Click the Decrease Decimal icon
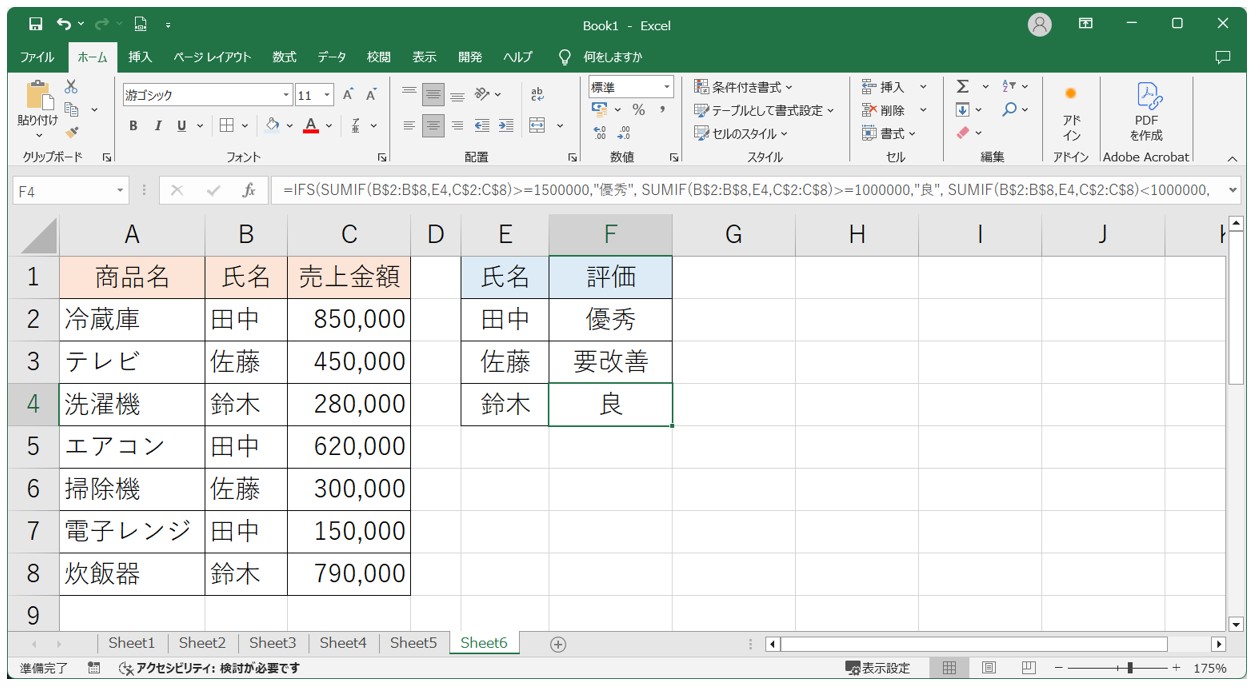The height and width of the screenshot is (687, 1254). (x=624, y=132)
